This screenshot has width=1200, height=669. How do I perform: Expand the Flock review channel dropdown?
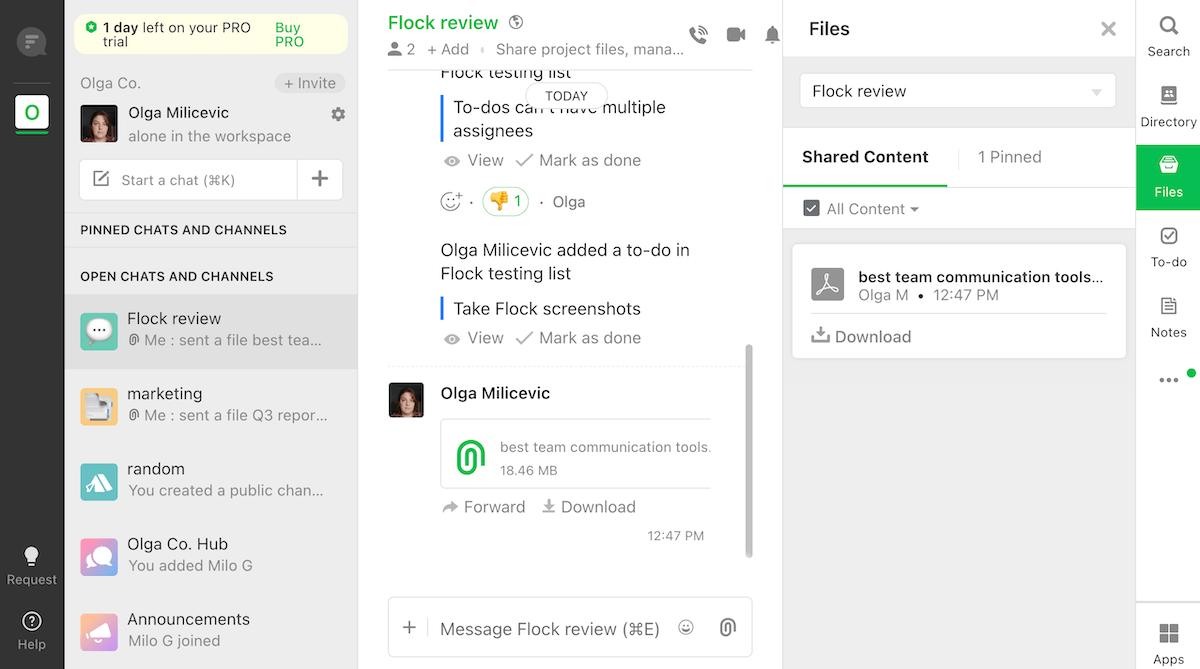click(1096, 92)
